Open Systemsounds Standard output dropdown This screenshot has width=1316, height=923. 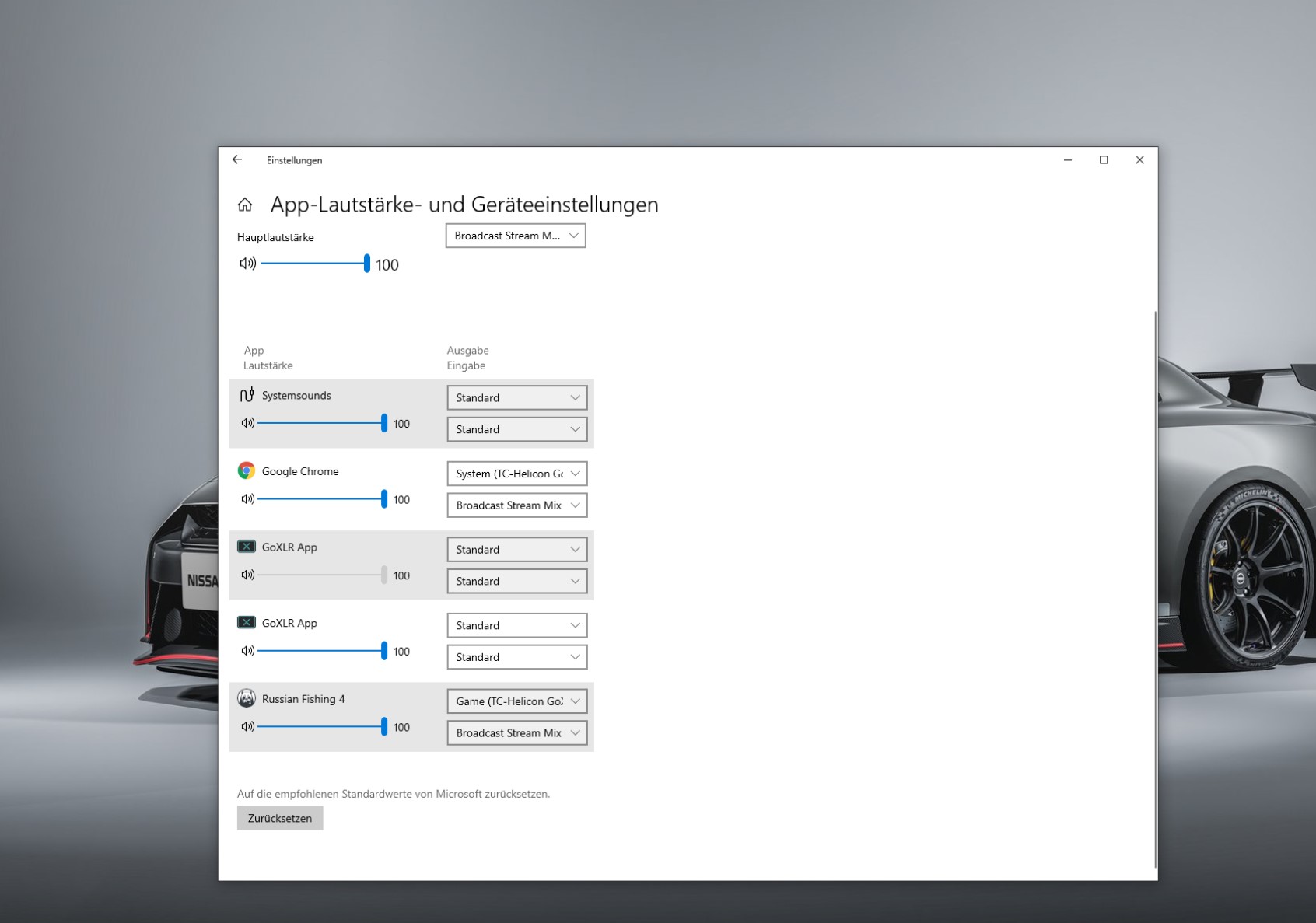coord(516,398)
